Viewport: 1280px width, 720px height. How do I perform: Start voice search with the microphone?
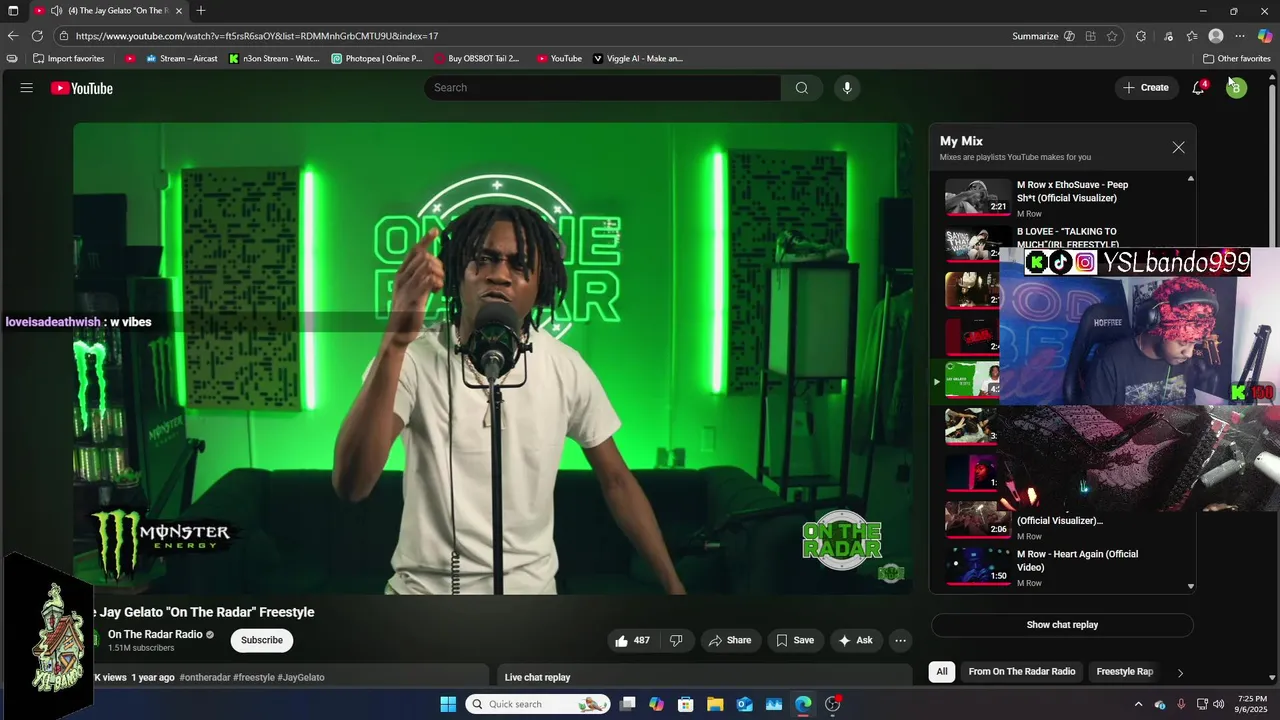point(847,88)
